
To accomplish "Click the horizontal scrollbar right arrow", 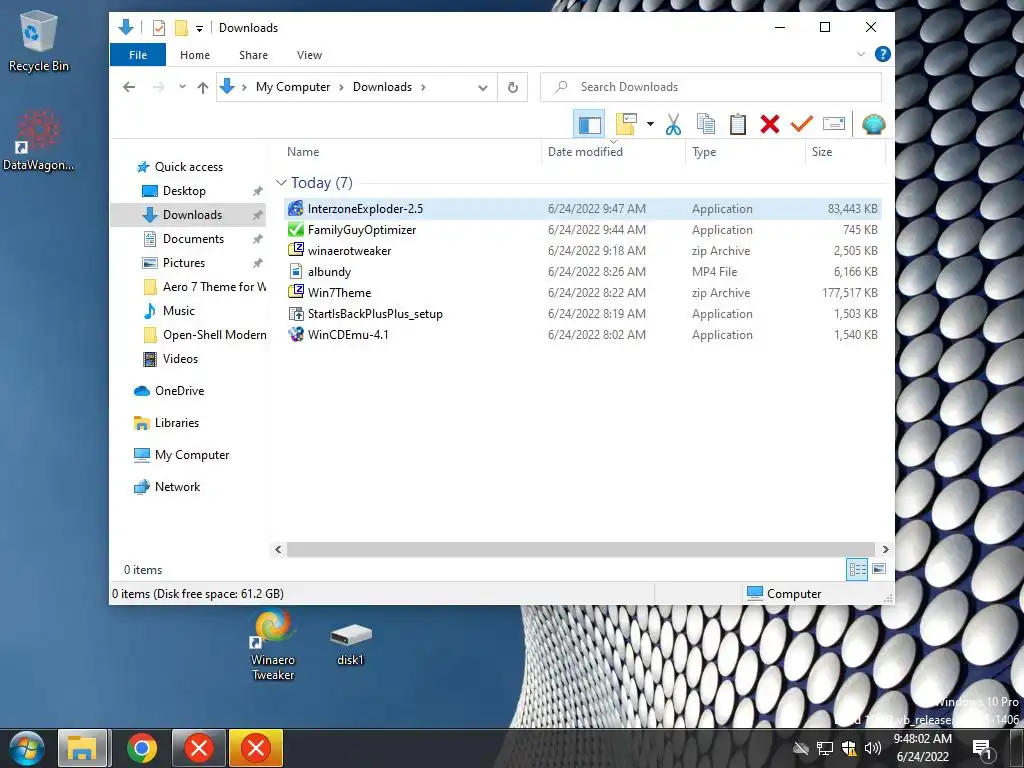I will click(885, 549).
